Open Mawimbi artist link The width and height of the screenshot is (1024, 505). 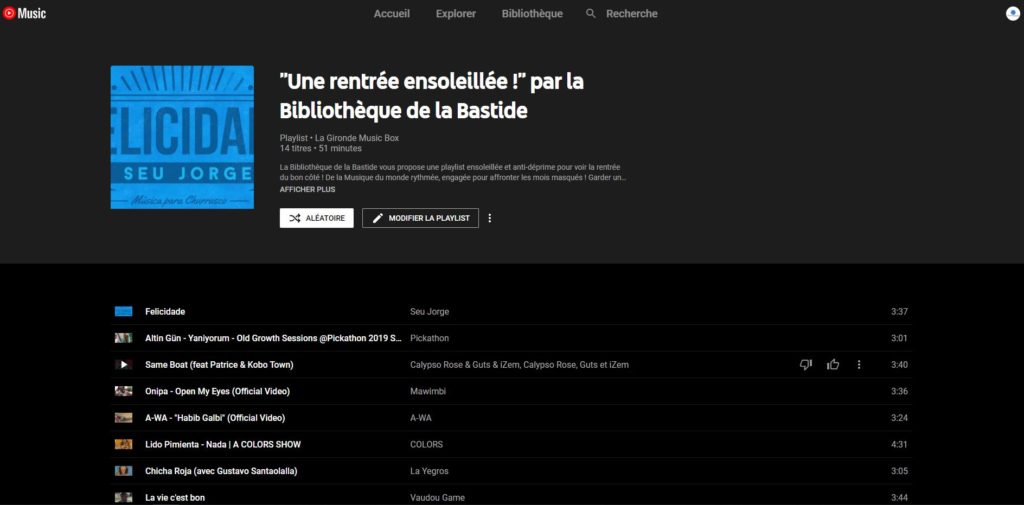428,391
